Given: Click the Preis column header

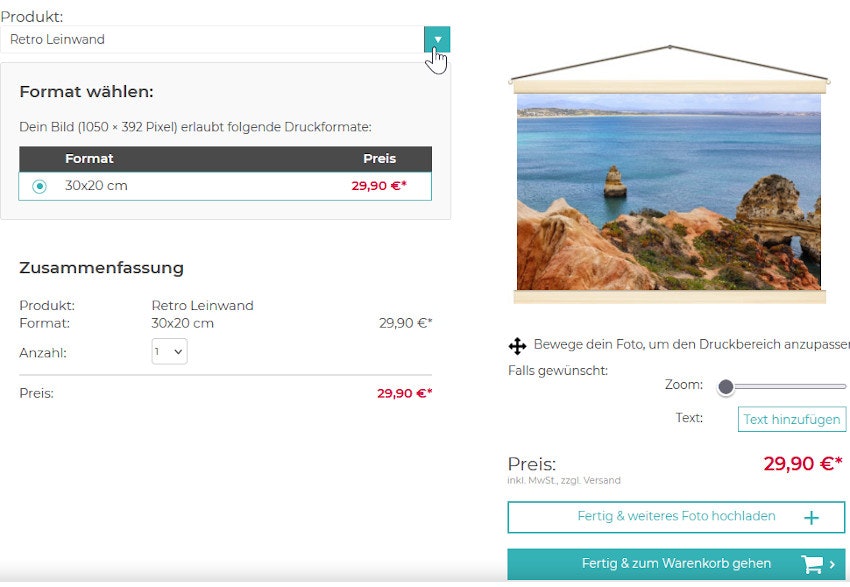Looking at the screenshot, I should tap(379, 159).
